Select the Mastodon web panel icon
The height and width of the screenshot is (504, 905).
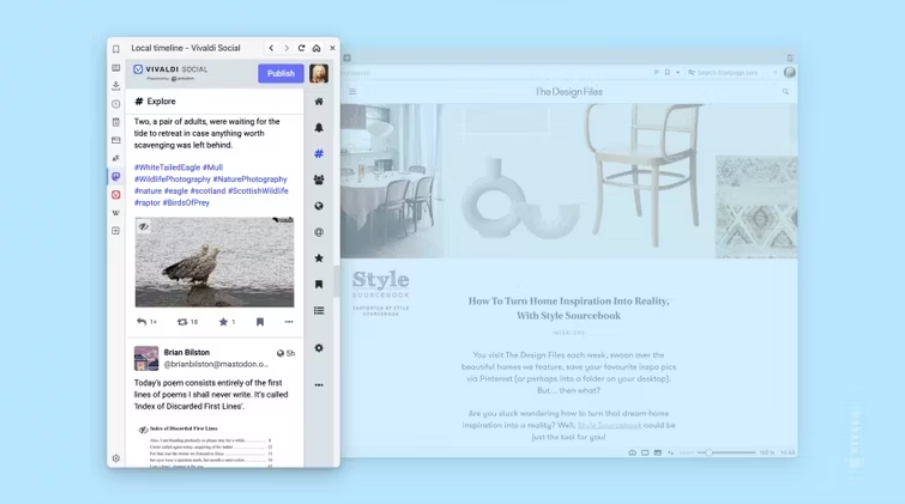(x=116, y=176)
